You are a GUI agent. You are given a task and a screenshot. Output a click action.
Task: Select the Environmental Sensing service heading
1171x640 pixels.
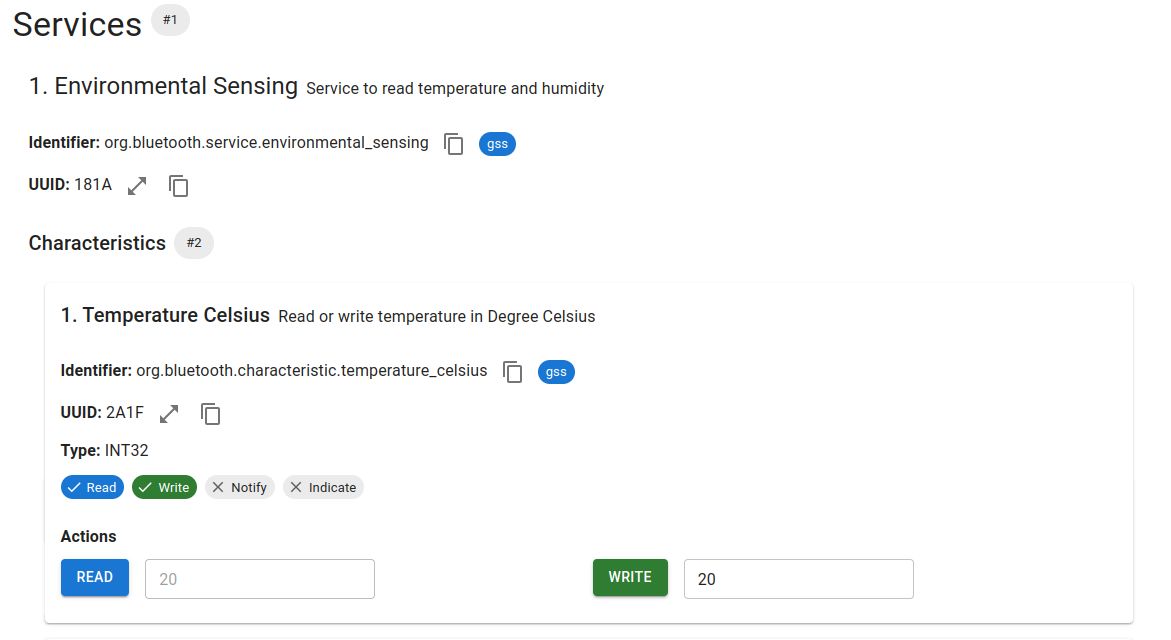click(x=163, y=87)
